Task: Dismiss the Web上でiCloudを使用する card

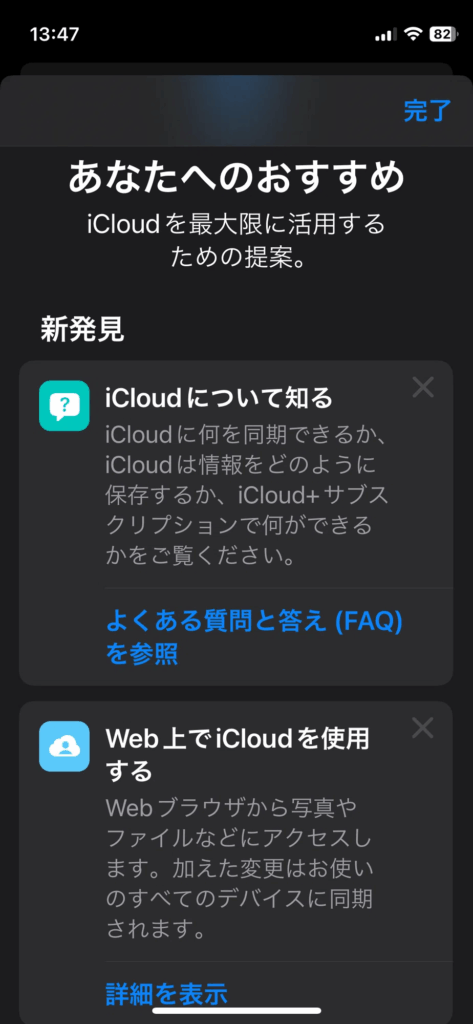Action: point(423,728)
